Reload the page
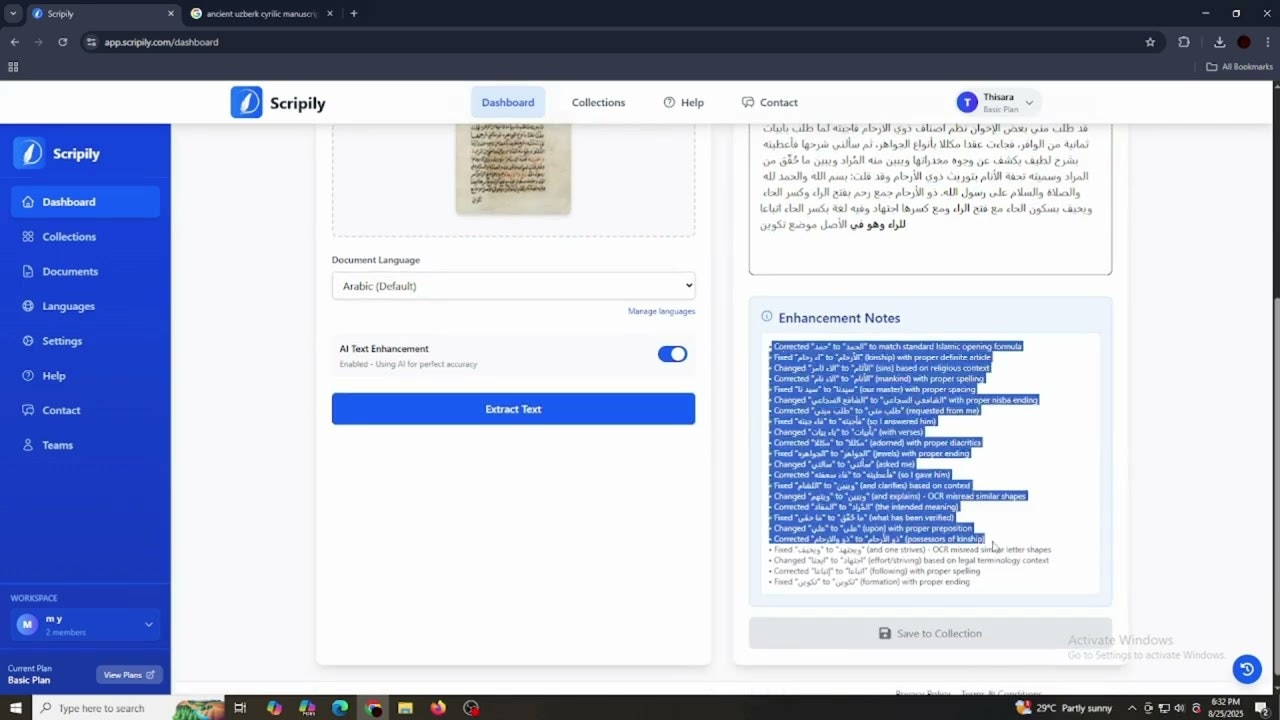The height and width of the screenshot is (720, 1280). click(62, 42)
